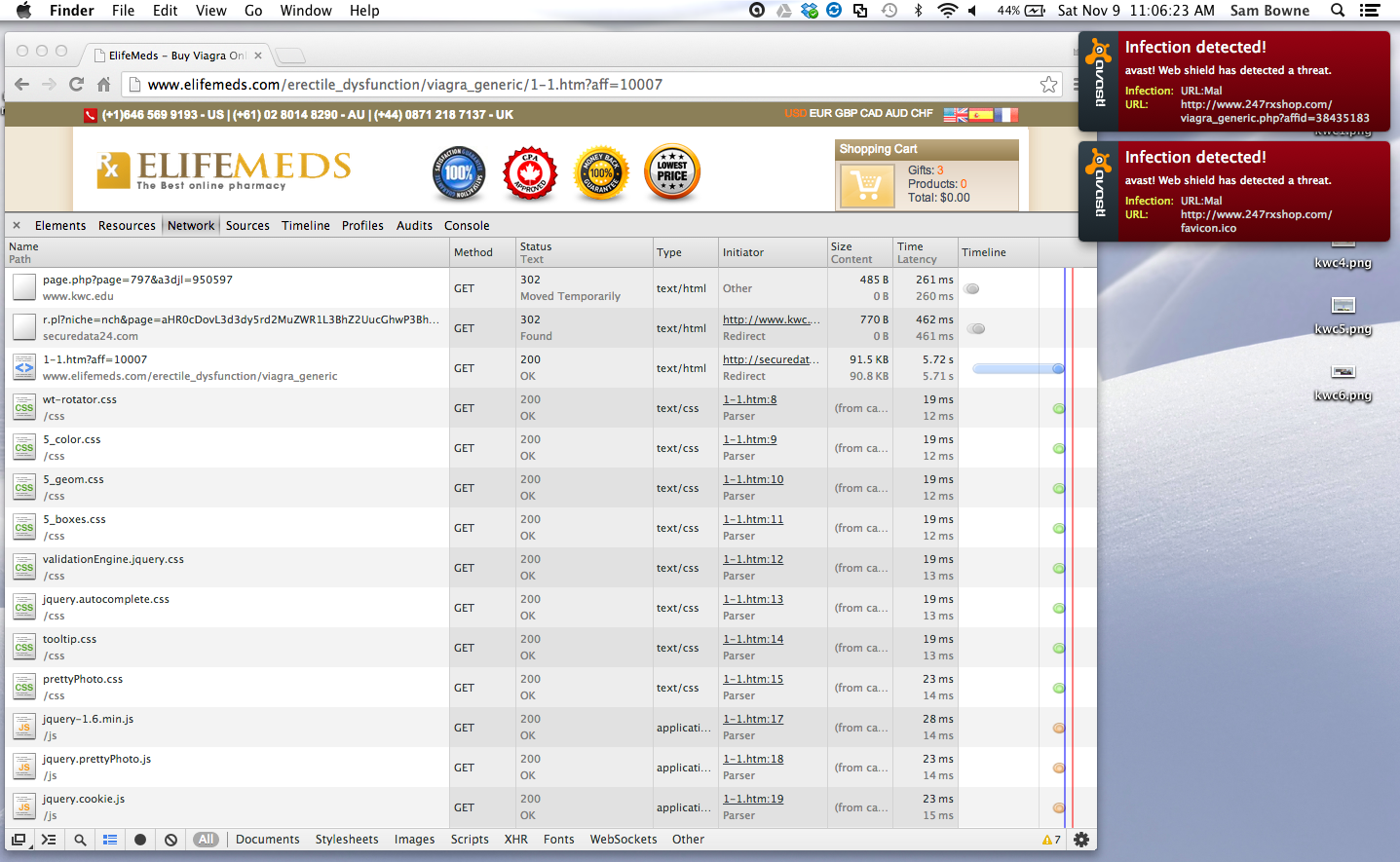Go back in the browser history
This screenshot has width=1400, height=862.
point(21,85)
